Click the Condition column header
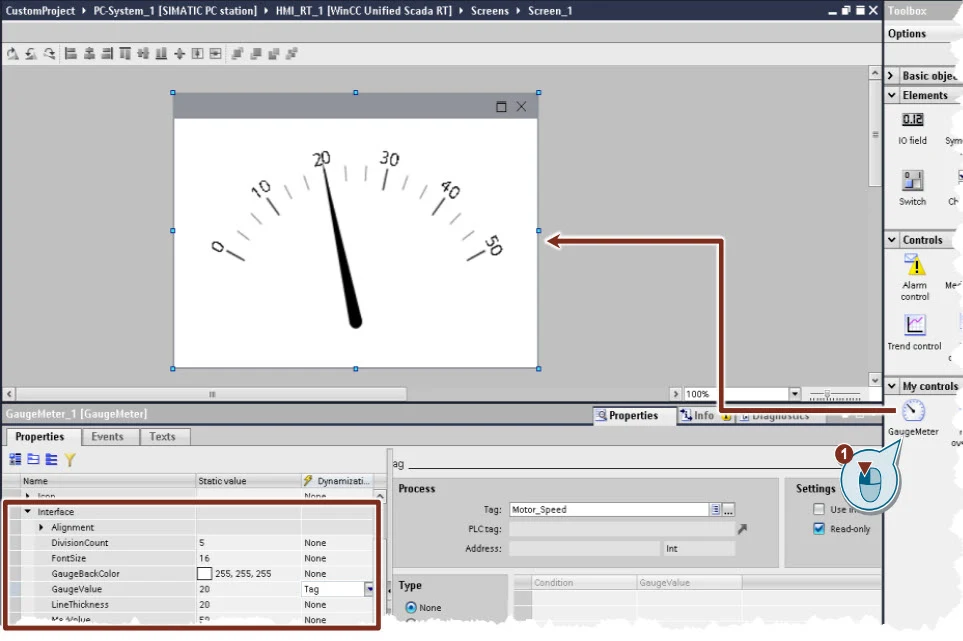The height and width of the screenshot is (641, 963). click(583, 583)
